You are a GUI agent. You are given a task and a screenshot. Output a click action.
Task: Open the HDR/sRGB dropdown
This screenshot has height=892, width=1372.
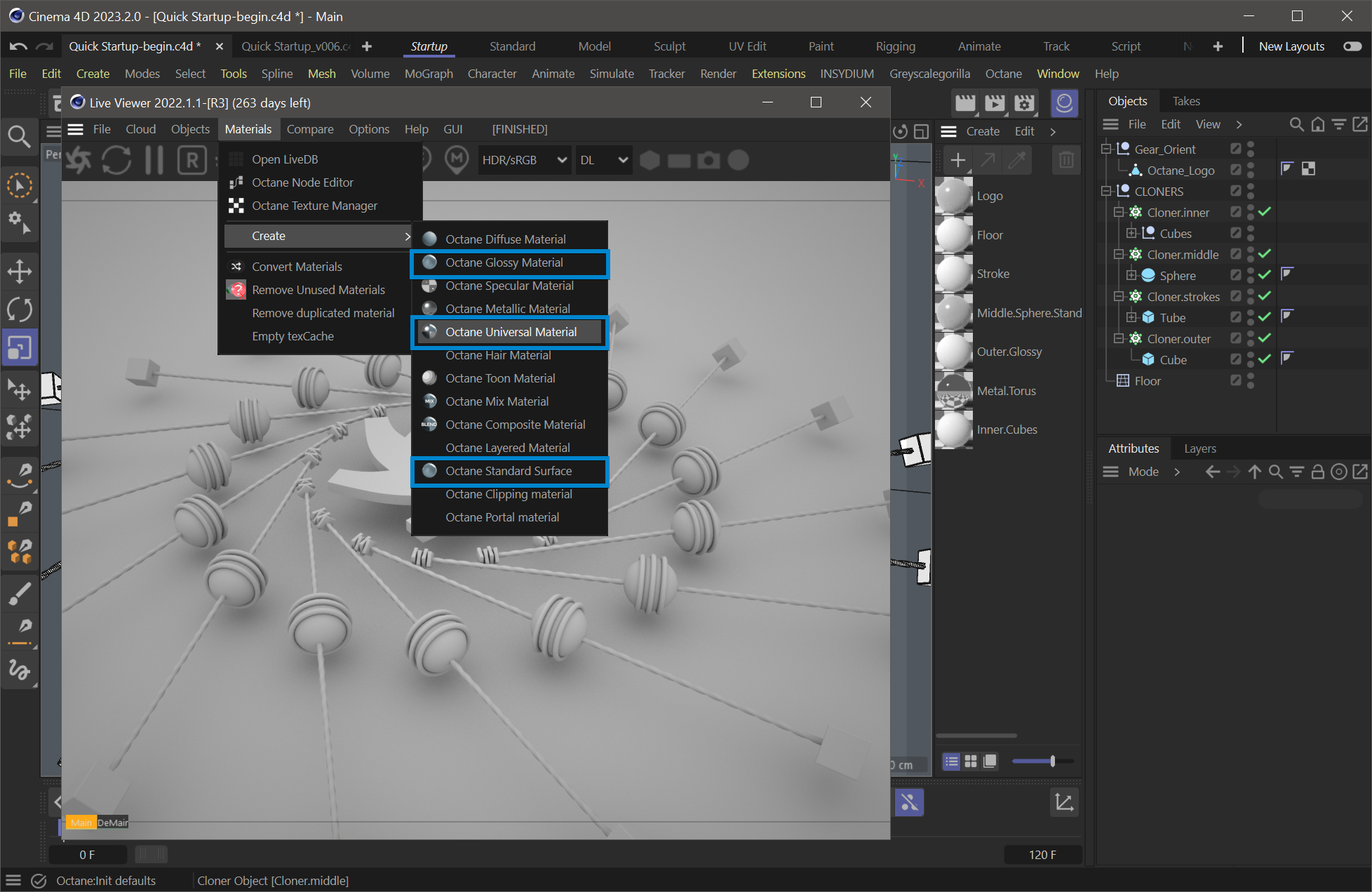[x=524, y=160]
